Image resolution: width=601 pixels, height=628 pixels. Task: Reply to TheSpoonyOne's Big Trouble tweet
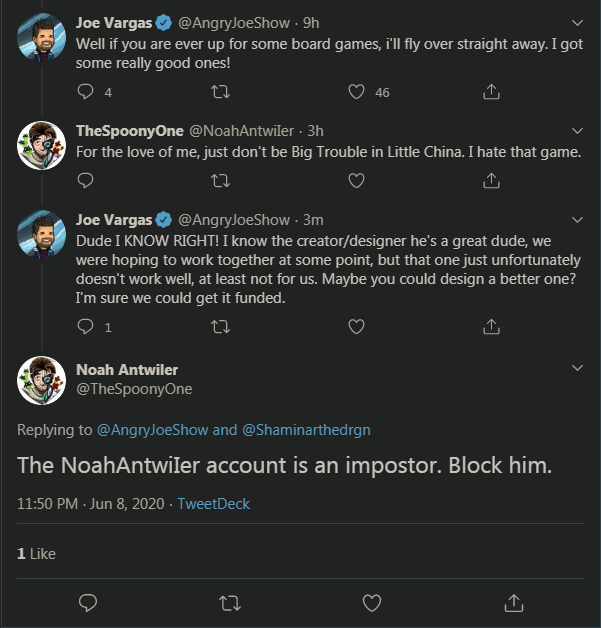point(85,181)
